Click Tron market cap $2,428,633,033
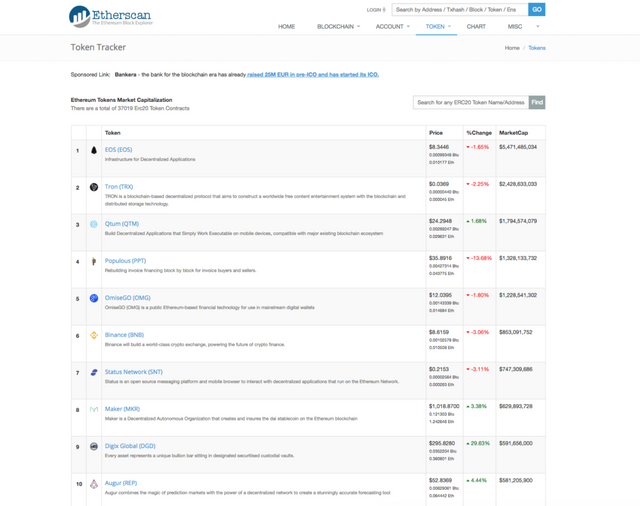640x506 pixels. pos(518,184)
